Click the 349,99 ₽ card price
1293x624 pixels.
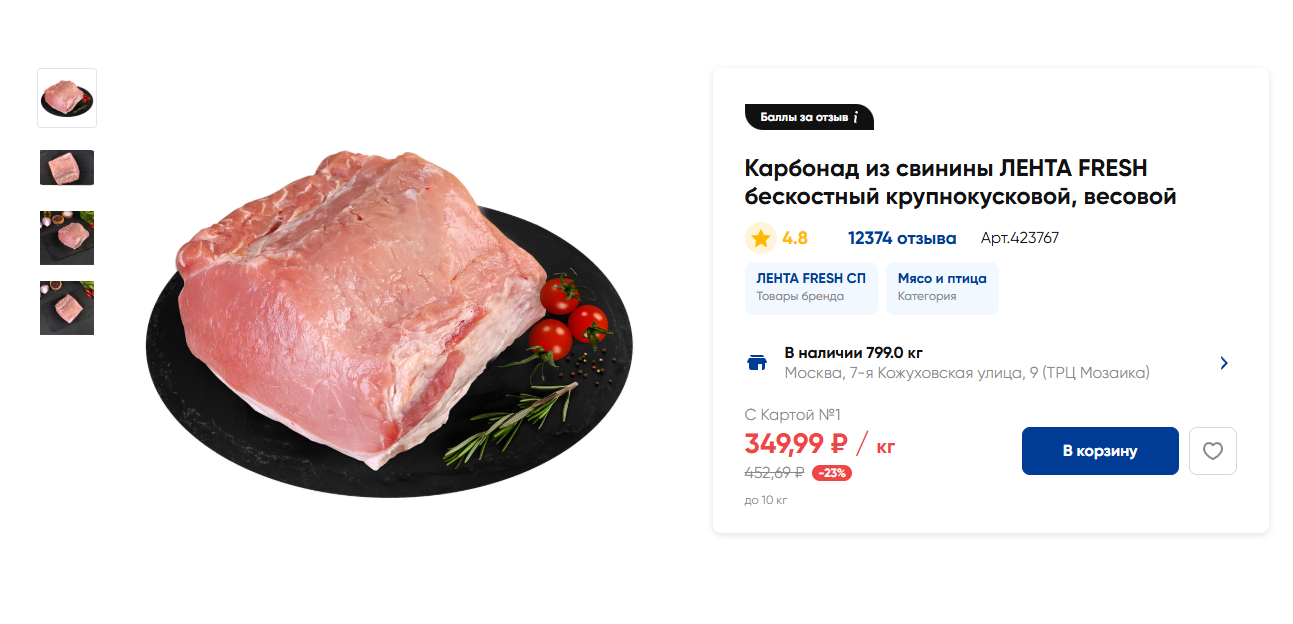(796, 443)
